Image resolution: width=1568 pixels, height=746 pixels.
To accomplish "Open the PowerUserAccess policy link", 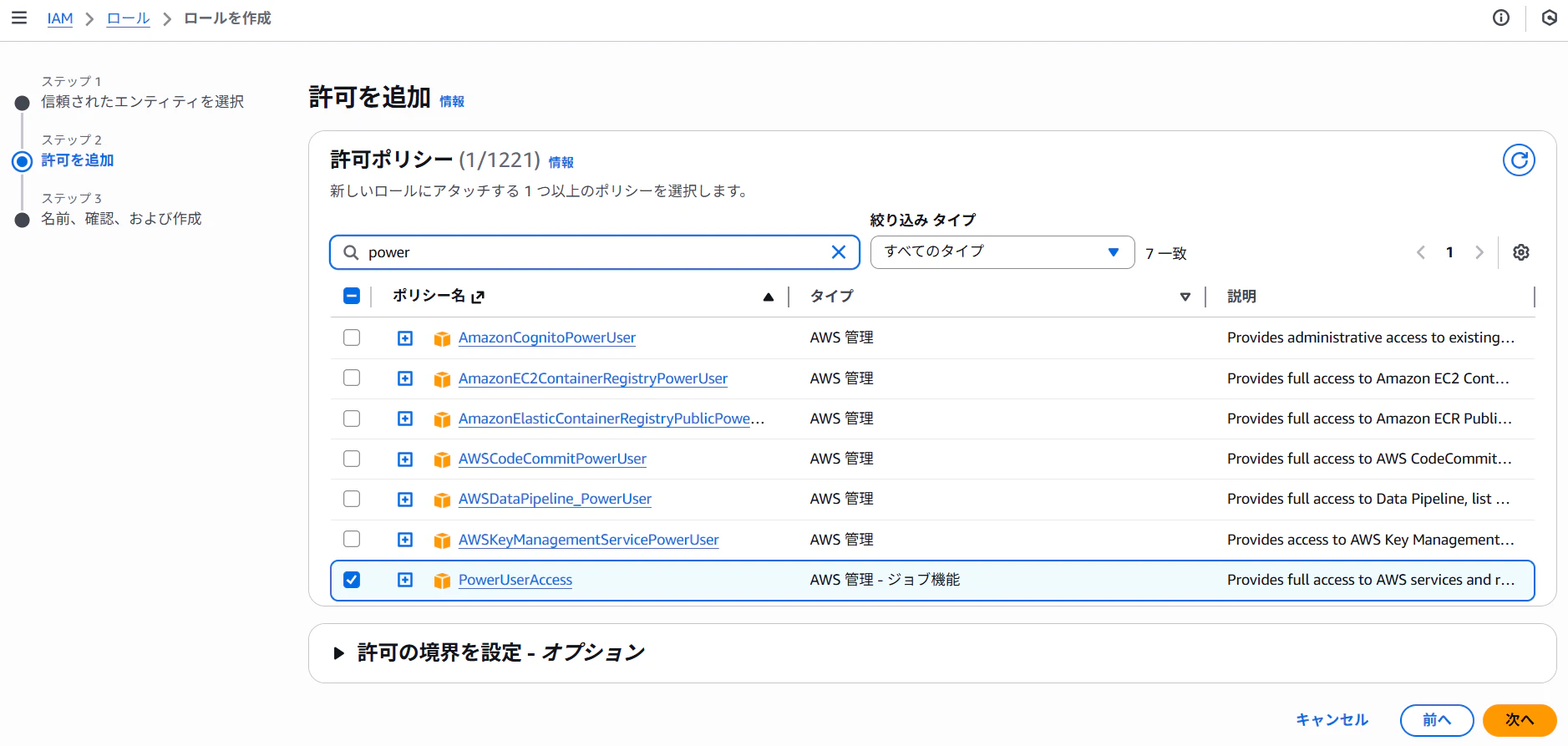I will pyautogui.click(x=515, y=580).
